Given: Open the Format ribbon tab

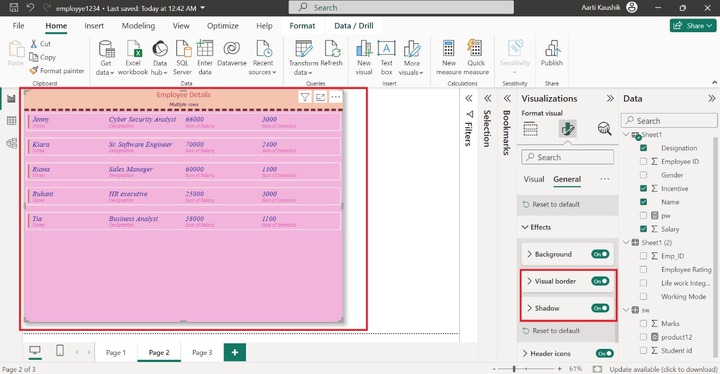Looking at the screenshot, I should pos(302,26).
